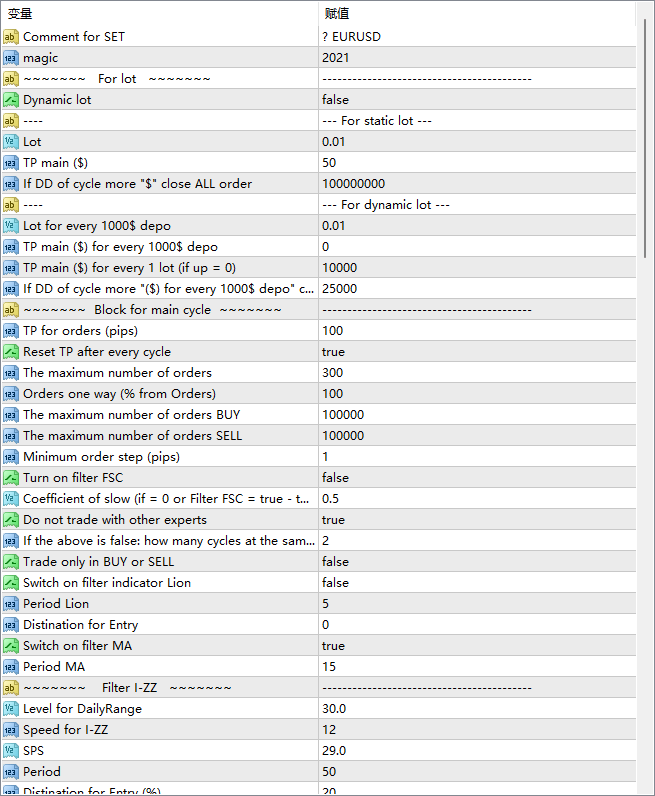The image size is (655, 796).
Task: Click icon beside The maximum number of orders BUY
Action: 11,415
